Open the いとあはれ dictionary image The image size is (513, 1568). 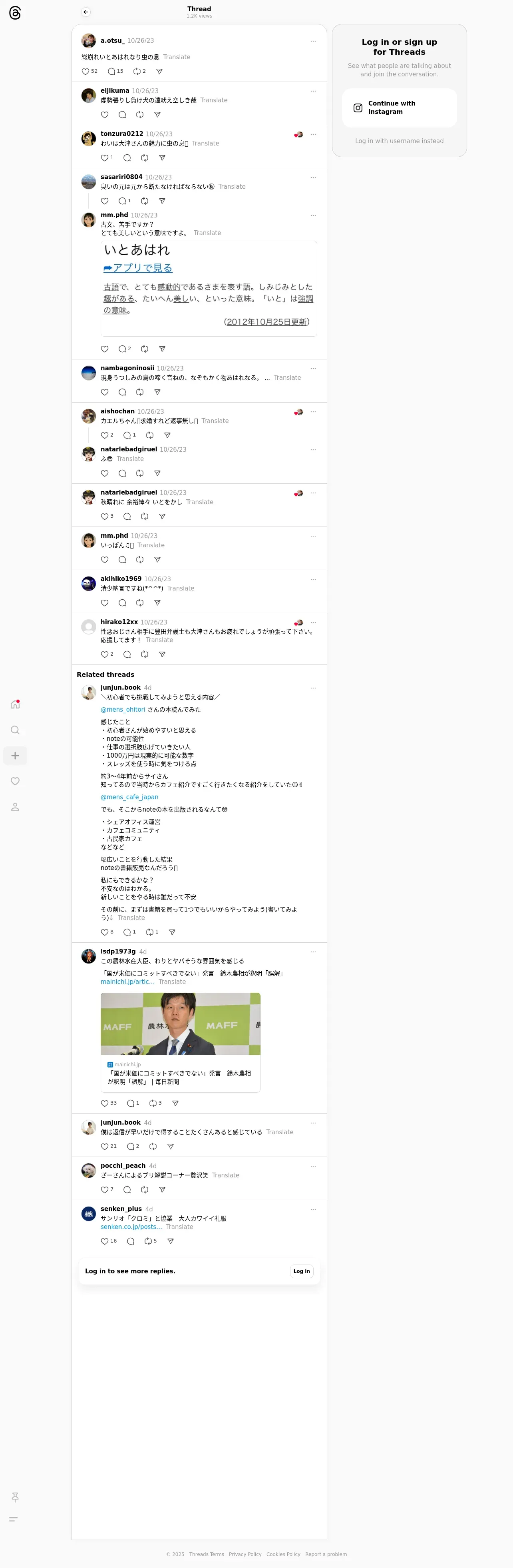[209, 289]
